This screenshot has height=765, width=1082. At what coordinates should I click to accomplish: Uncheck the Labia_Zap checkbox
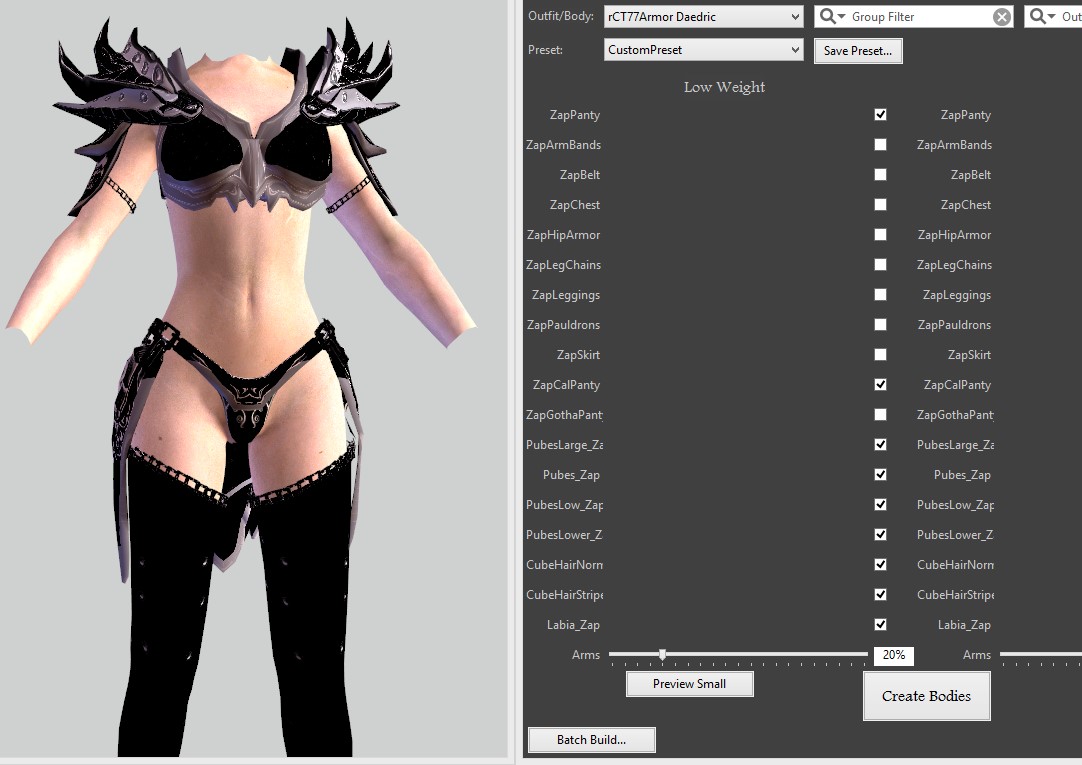pos(881,624)
